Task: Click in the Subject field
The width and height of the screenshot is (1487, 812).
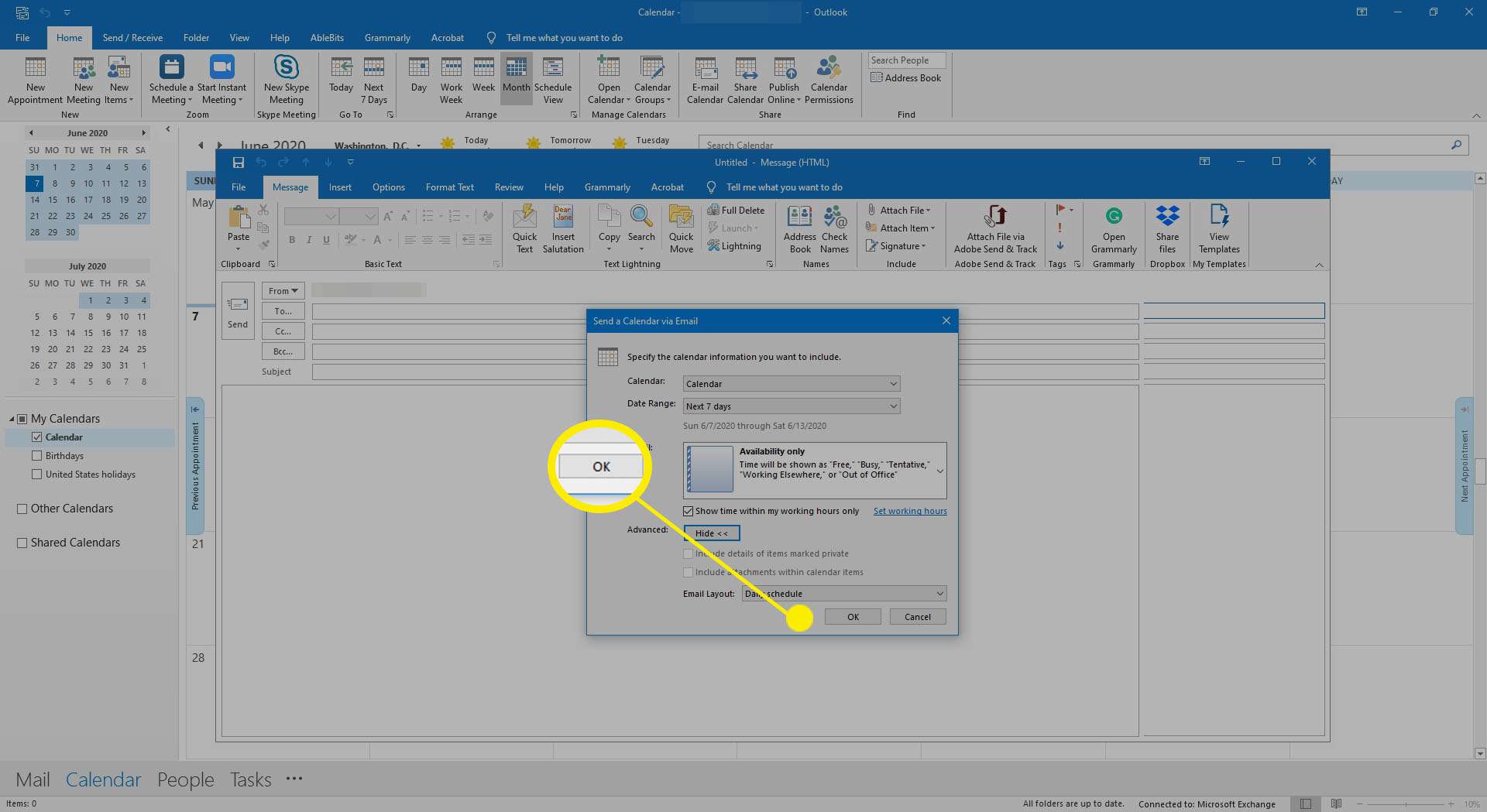Action: coord(725,372)
